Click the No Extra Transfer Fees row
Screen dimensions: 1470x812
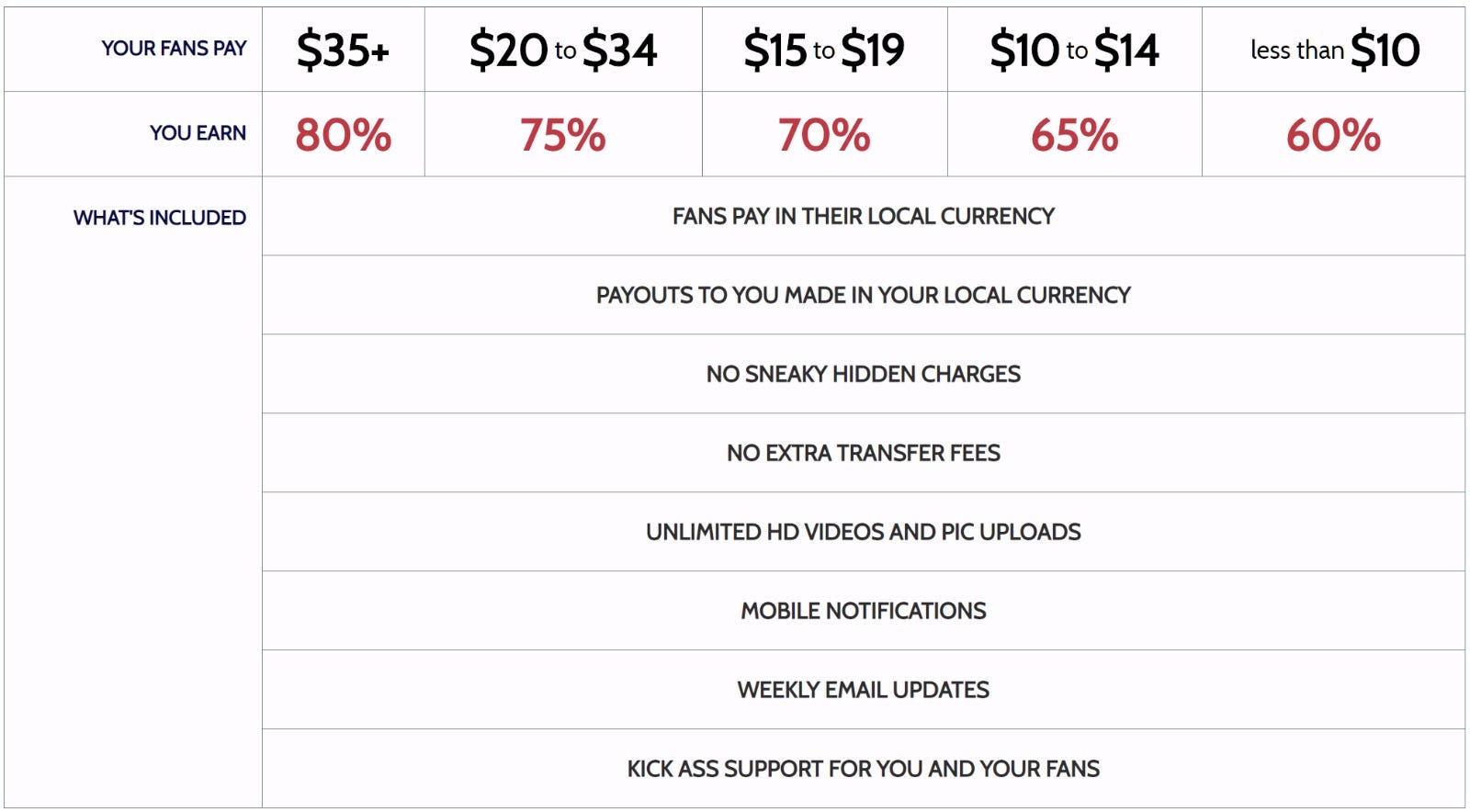click(x=864, y=453)
